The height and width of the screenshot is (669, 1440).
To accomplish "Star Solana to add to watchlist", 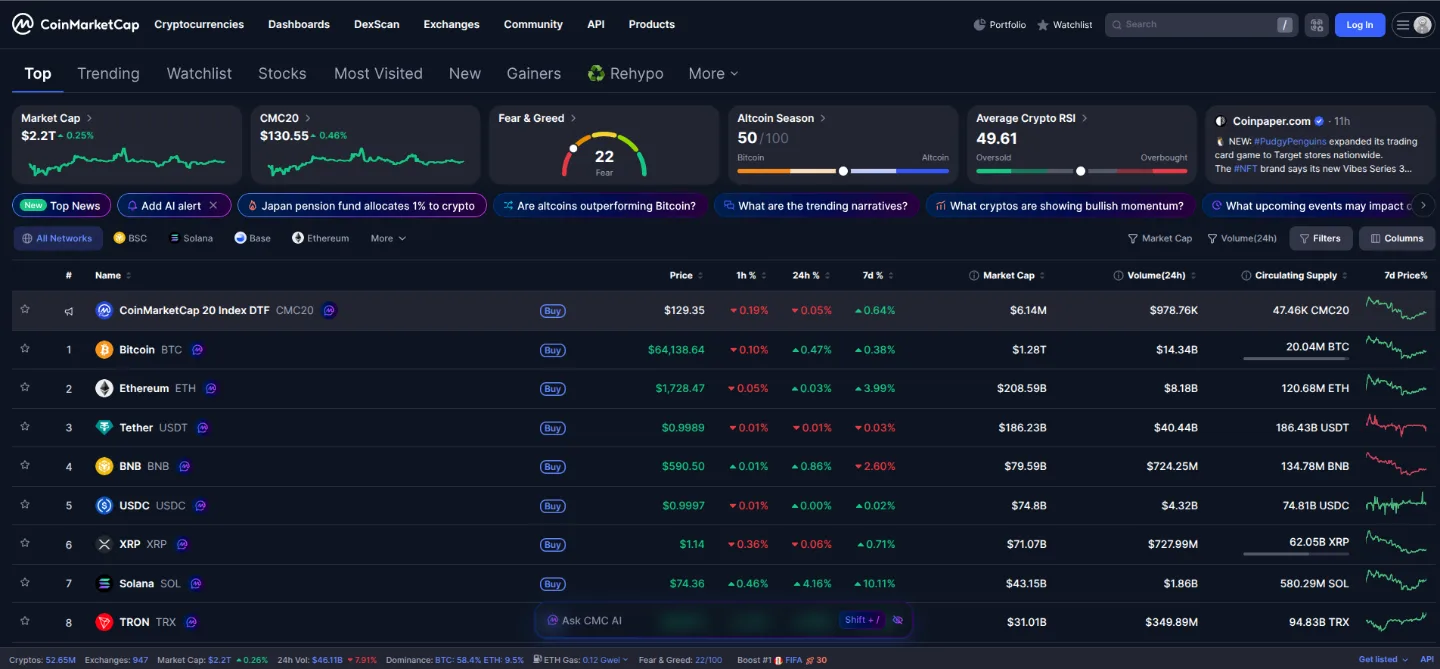I will click(x=25, y=583).
